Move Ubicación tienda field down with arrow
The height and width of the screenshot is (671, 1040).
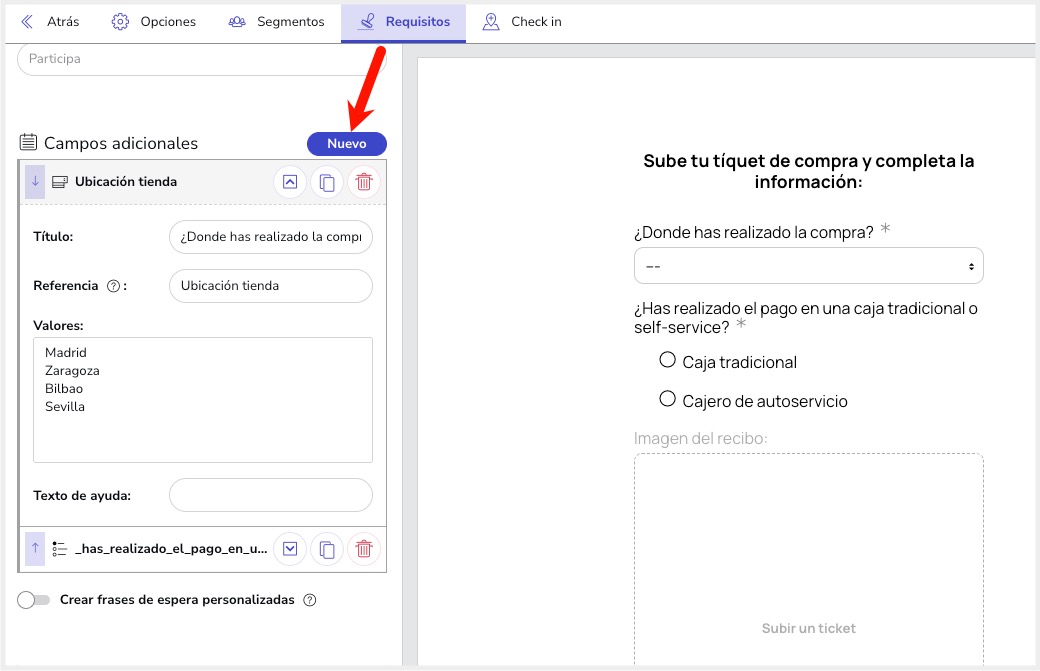[35, 182]
